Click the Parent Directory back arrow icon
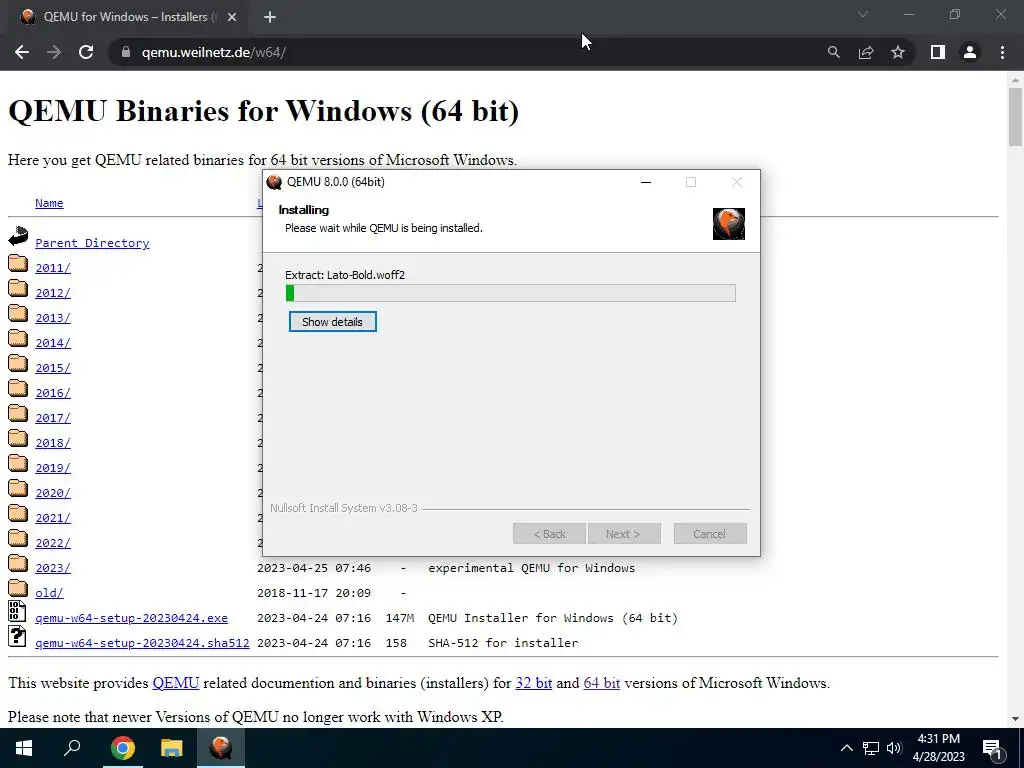 point(18,236)
